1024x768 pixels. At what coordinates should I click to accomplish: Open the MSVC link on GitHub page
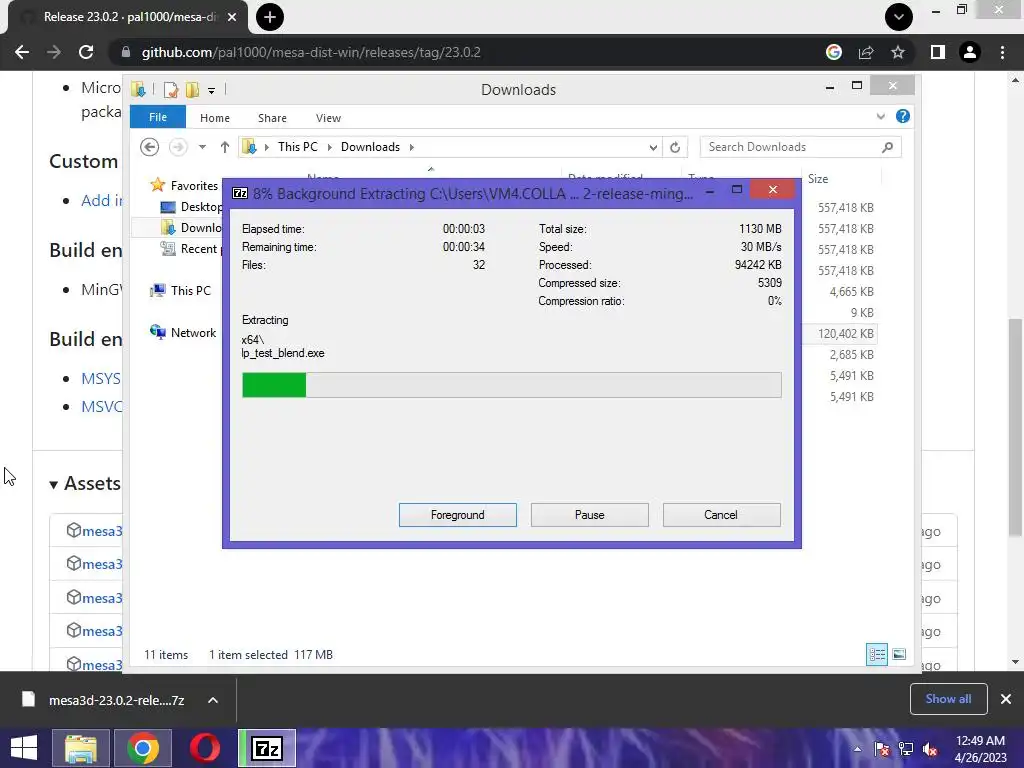101,407
